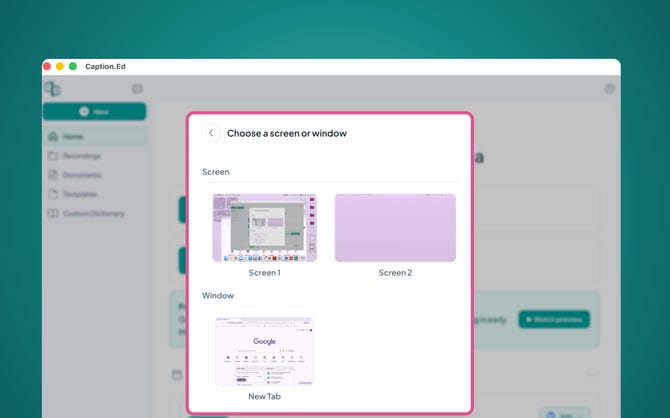Screen dimensions: 670x418
Task: Select the Screen 1 thumbnail
Action: tap(264, 227)
